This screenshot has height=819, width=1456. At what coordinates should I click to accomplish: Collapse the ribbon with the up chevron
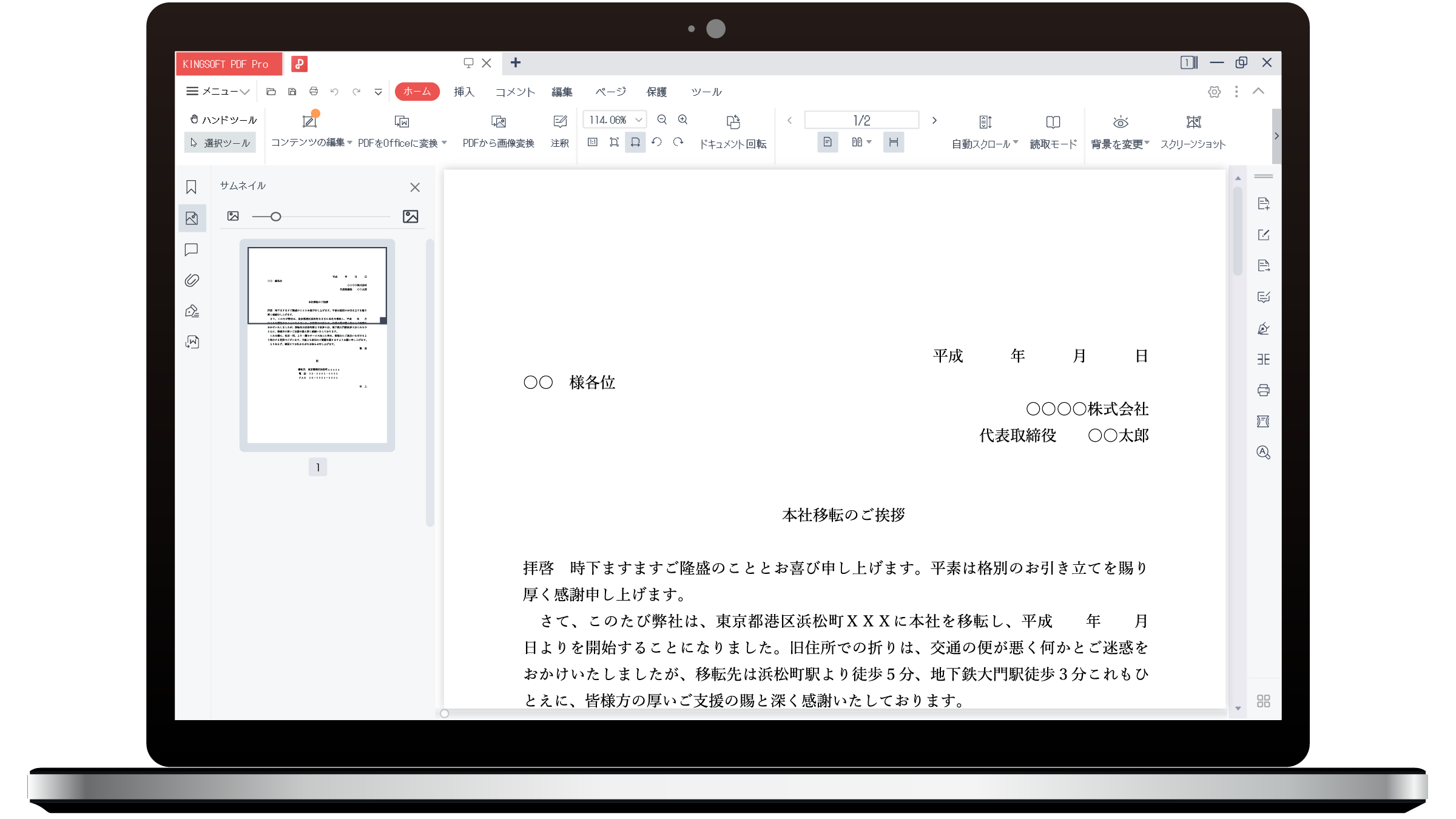click(1258, 91)
